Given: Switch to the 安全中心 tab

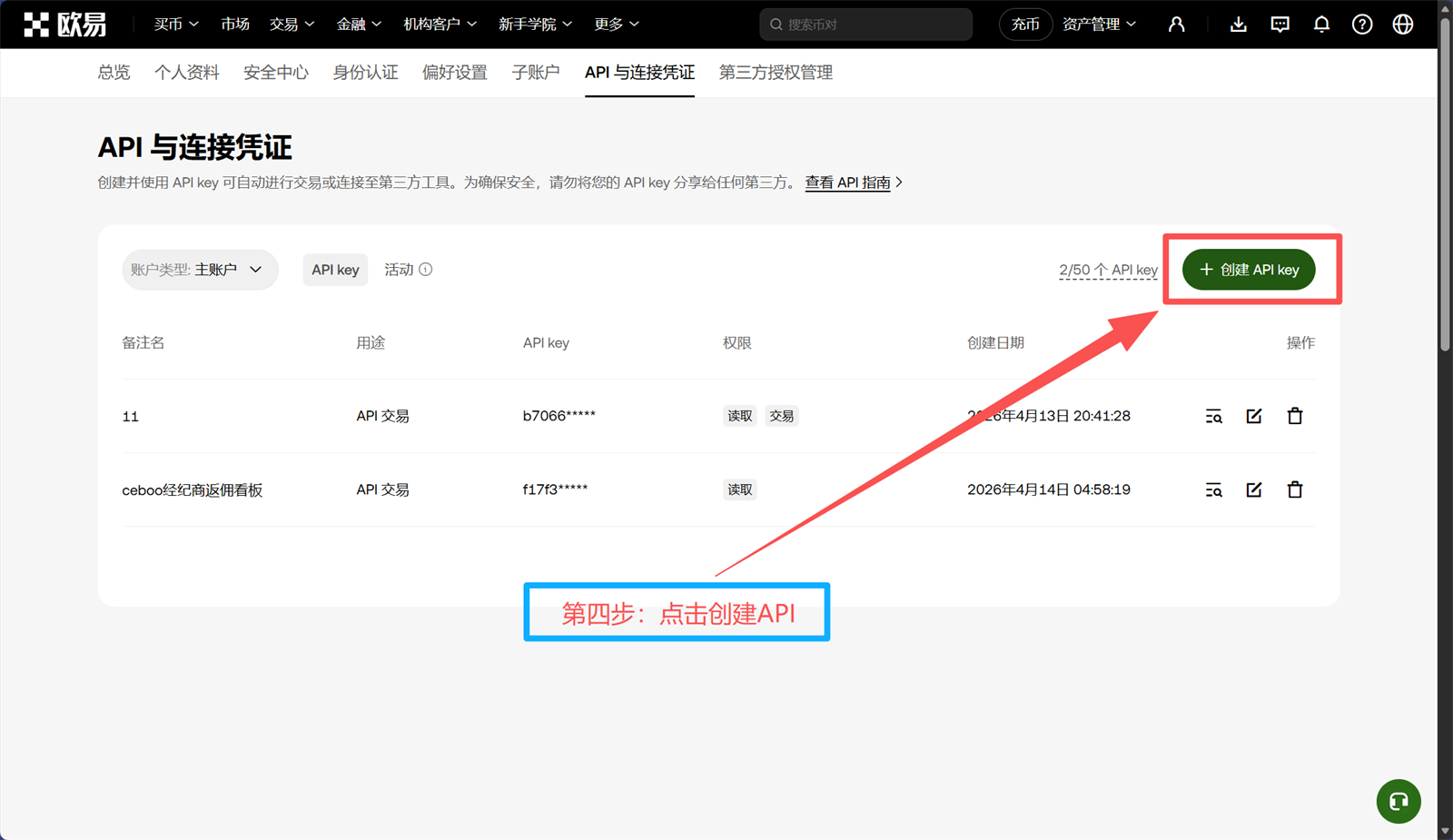Looking at the screenshot, I should [x=276, y=73].
